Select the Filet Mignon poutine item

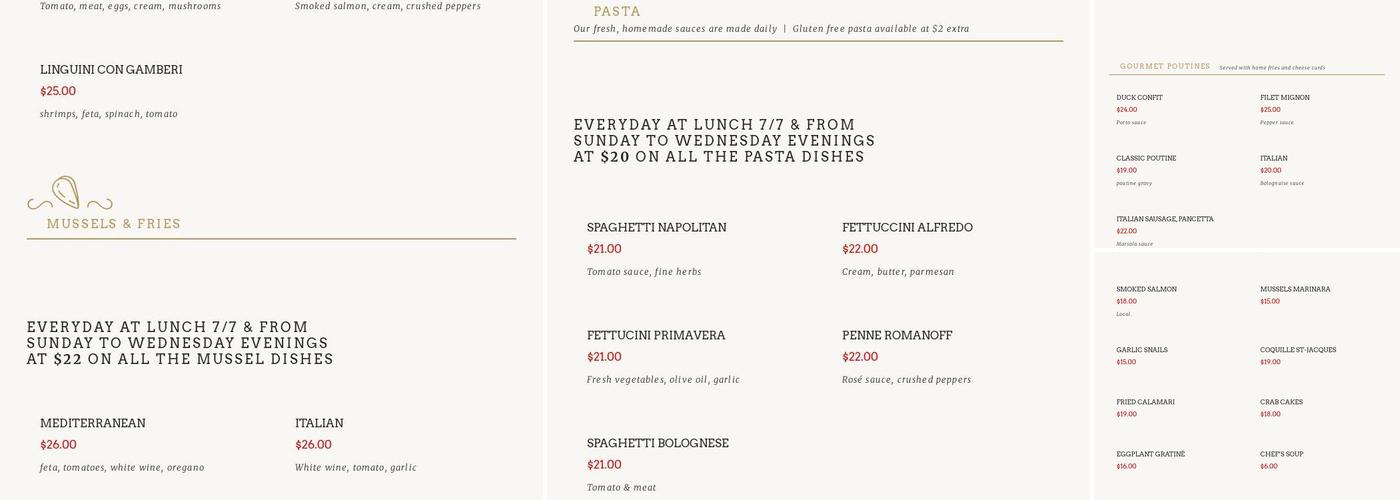pos(1285,98)
